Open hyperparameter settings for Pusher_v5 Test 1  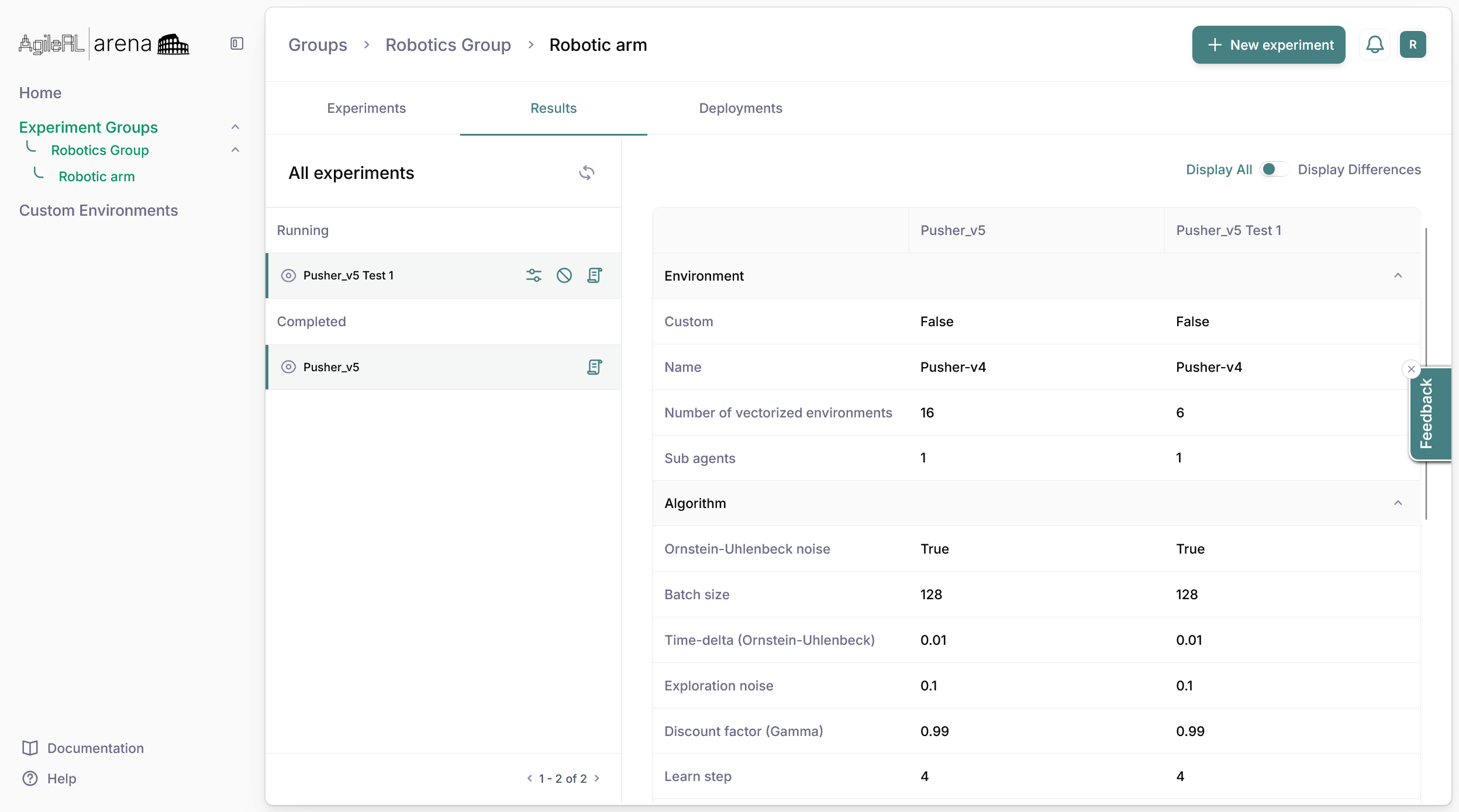coord(533,275)
